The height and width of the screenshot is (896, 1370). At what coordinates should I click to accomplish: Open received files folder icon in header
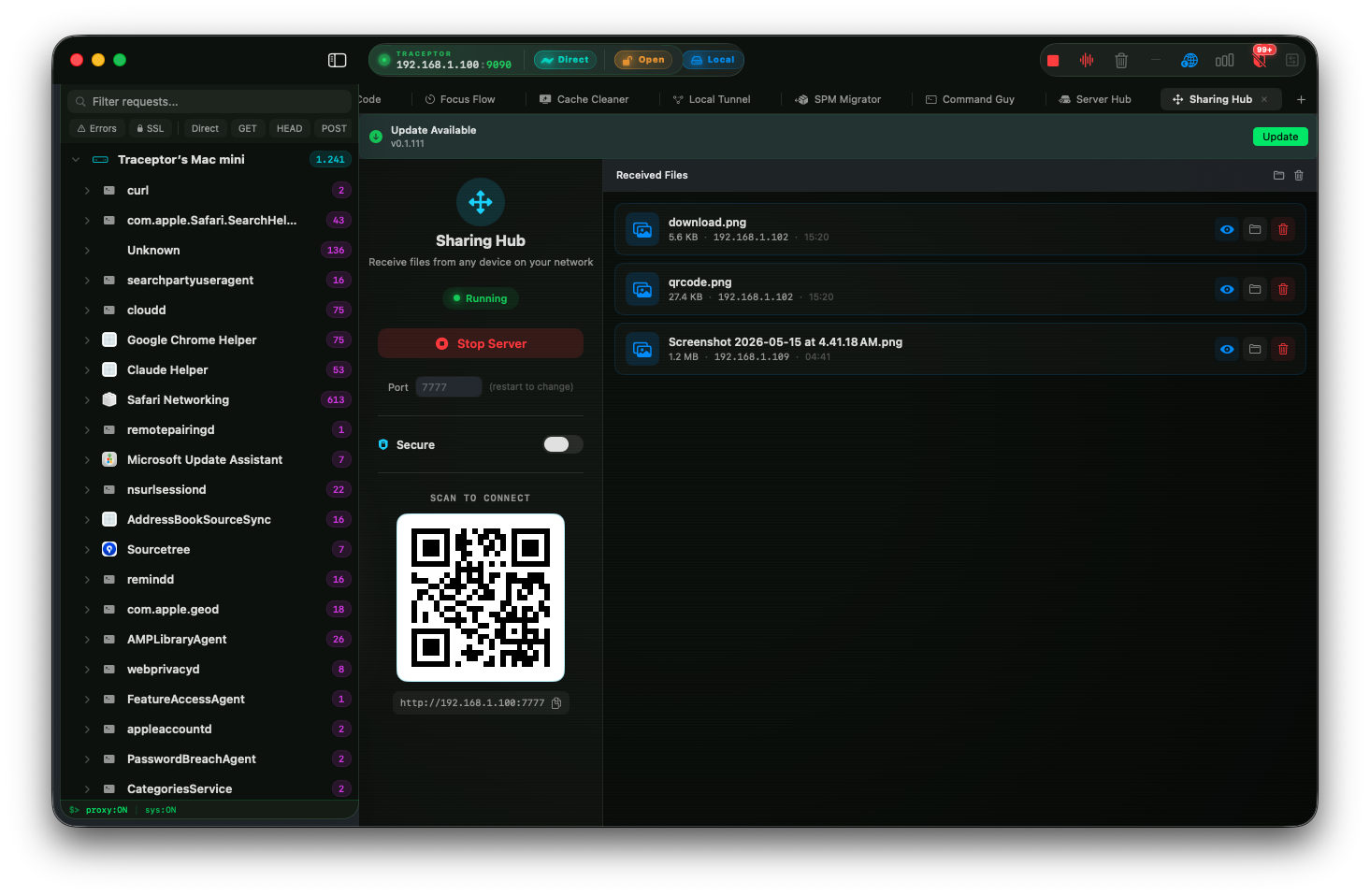(1278, 175)
